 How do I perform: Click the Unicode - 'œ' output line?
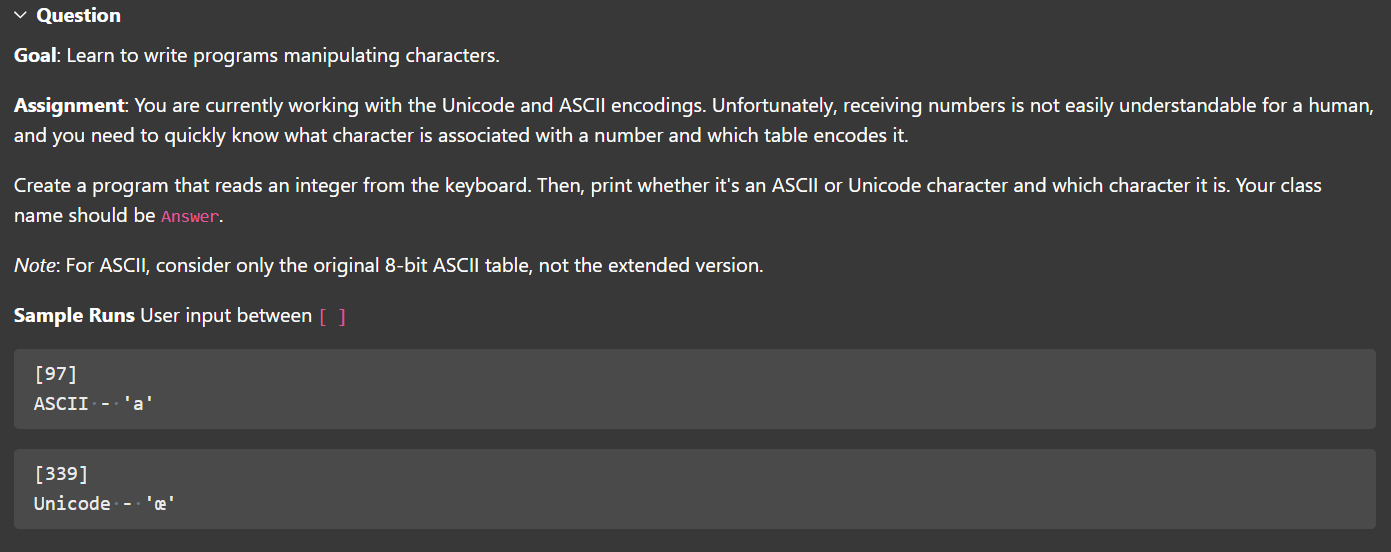pyautogui.click(x=105, y=504)
